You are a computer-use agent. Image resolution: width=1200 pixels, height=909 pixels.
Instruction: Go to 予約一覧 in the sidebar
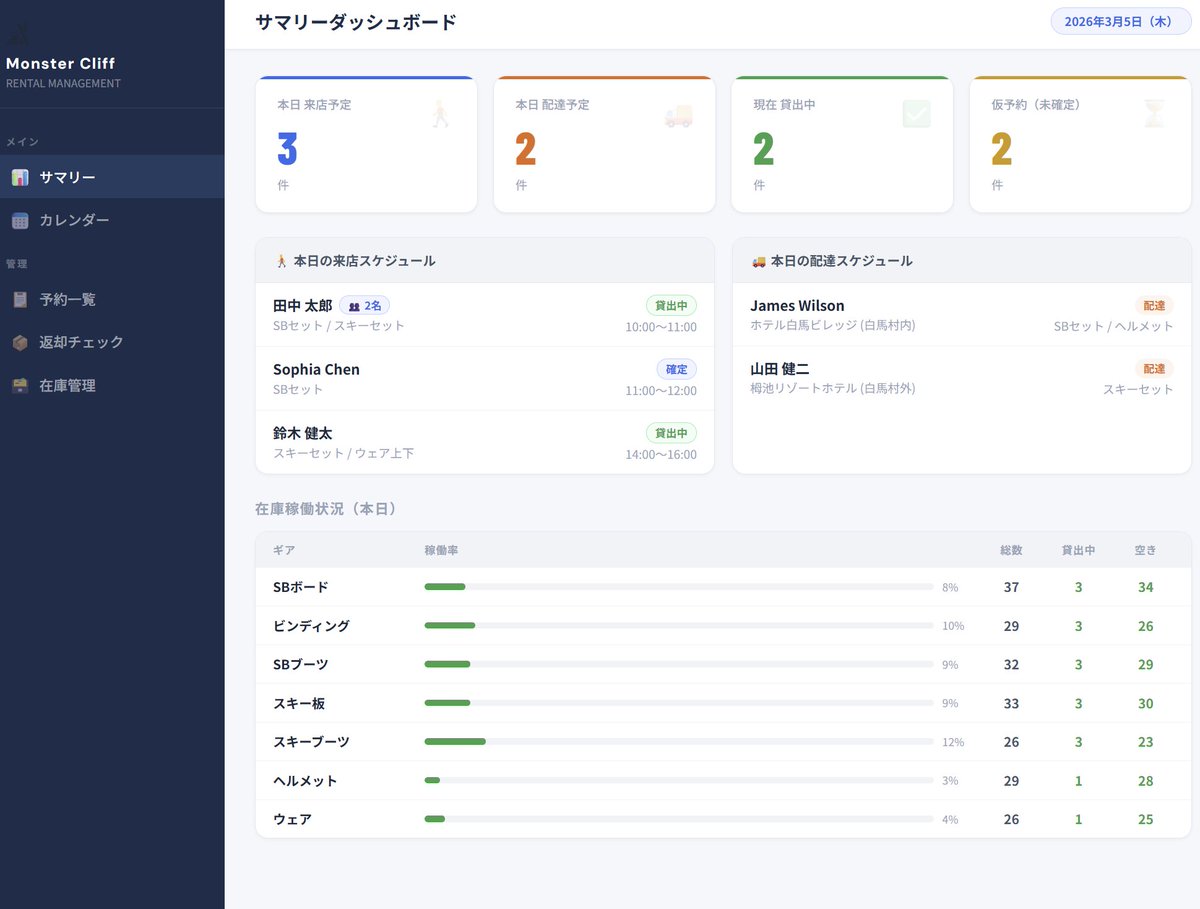tap(112, 299)
